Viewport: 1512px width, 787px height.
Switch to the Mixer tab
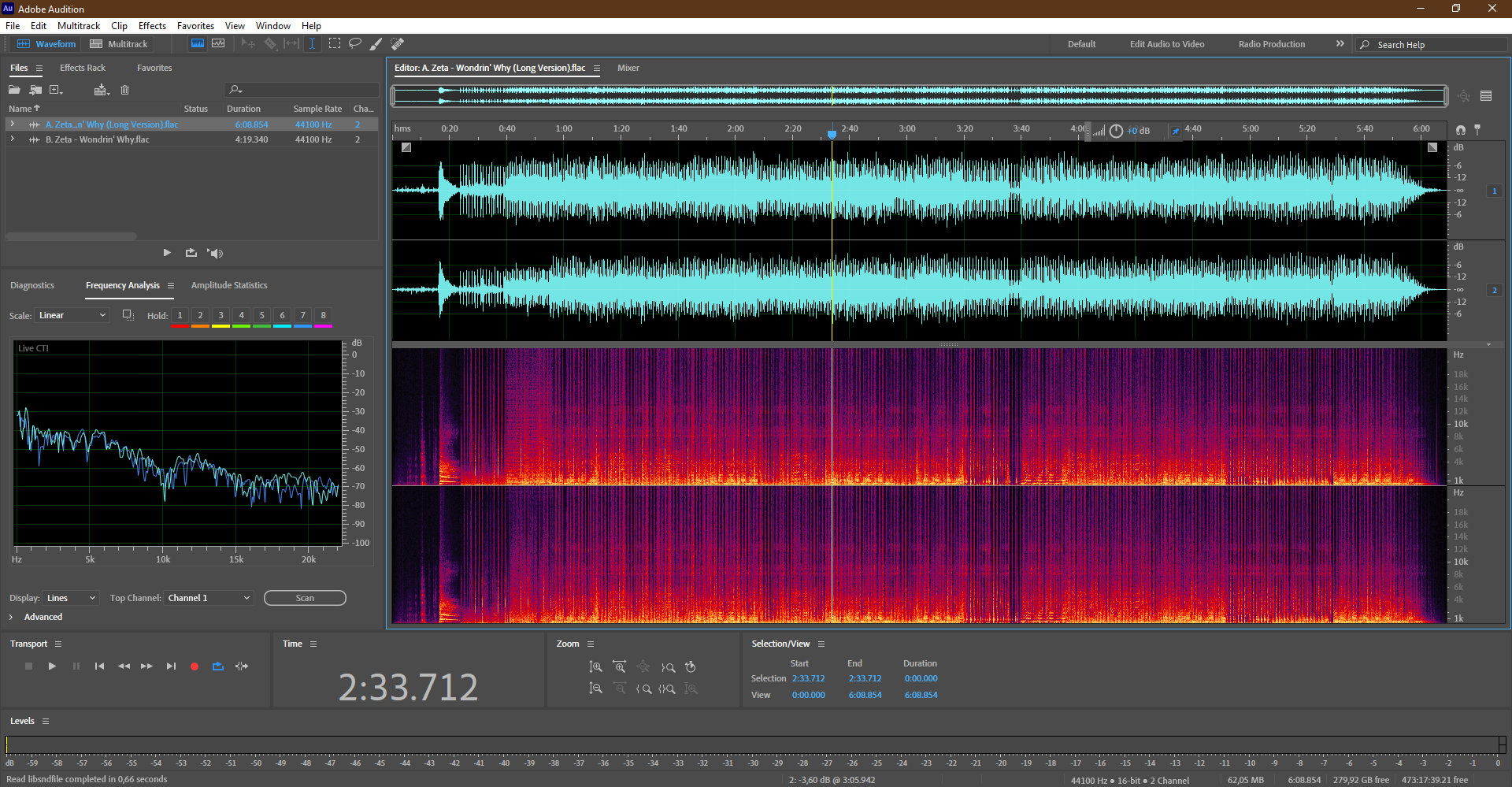point(628,68)
